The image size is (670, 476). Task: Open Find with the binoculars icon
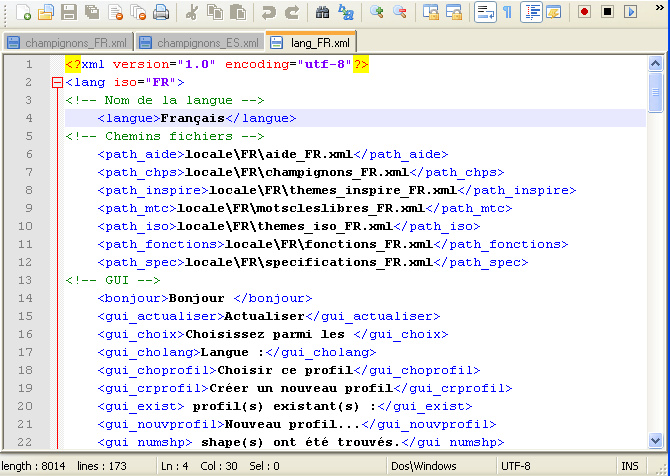[x=322, y=13]
